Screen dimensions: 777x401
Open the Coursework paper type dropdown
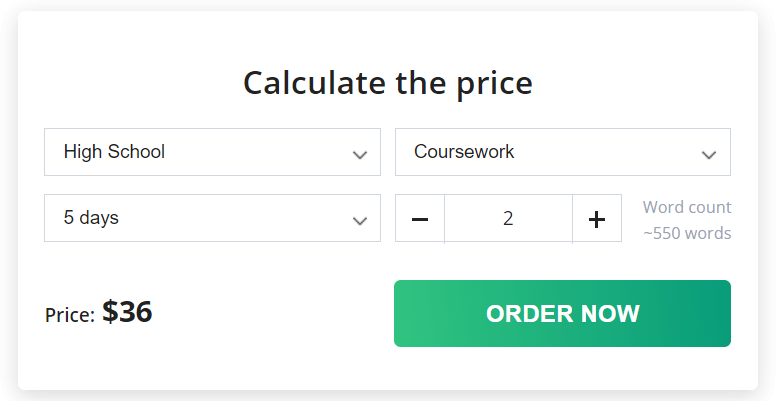[562, 152]
